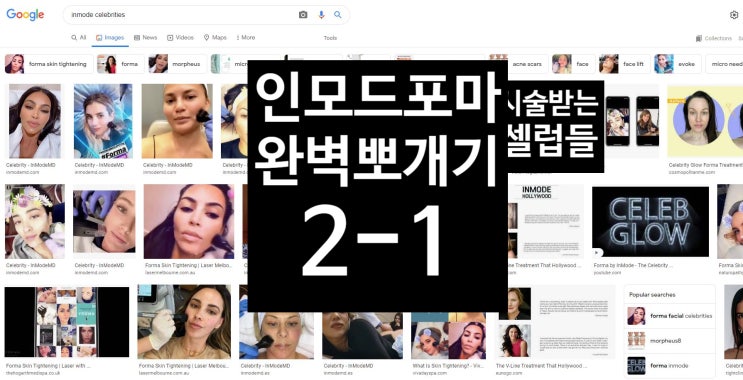Open image of woman with white-gloved hand
743x380 pixels.
(184, 322)
